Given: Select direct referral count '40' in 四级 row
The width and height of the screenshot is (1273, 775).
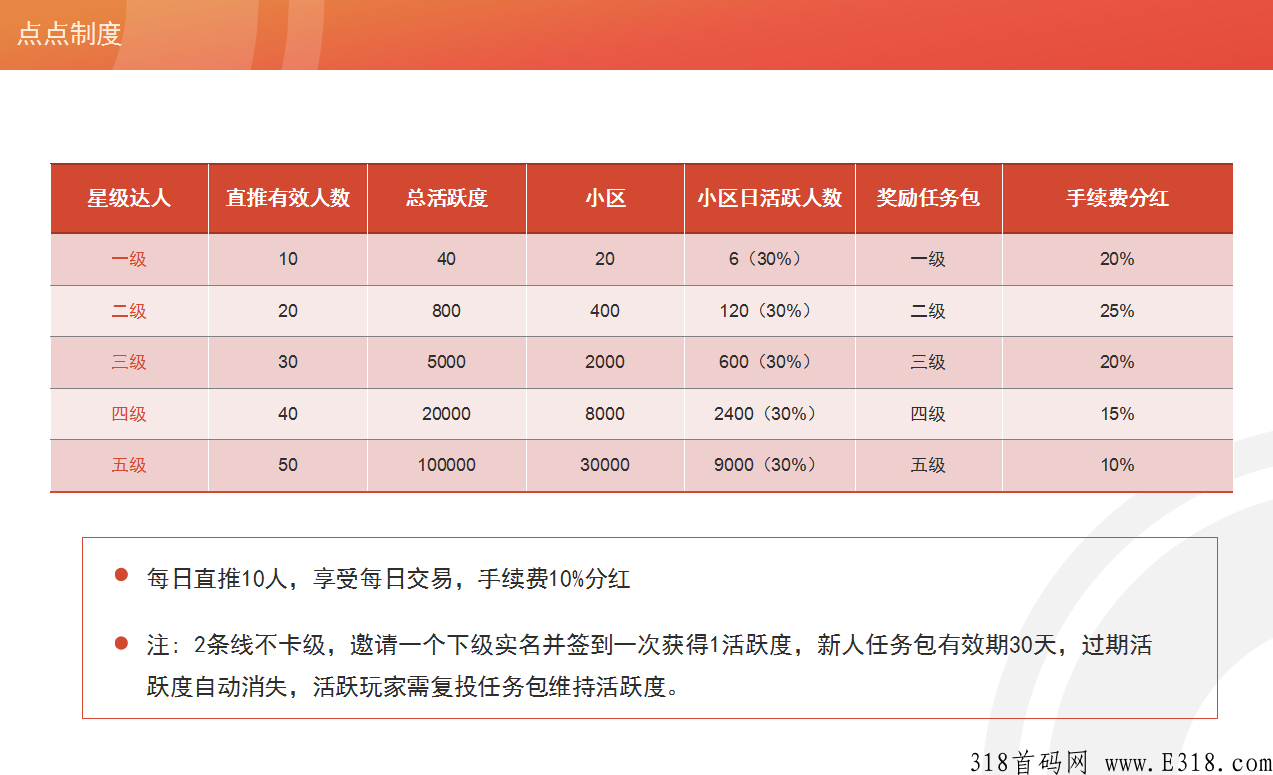Looking at the screenshot, I should coord(288,414).
